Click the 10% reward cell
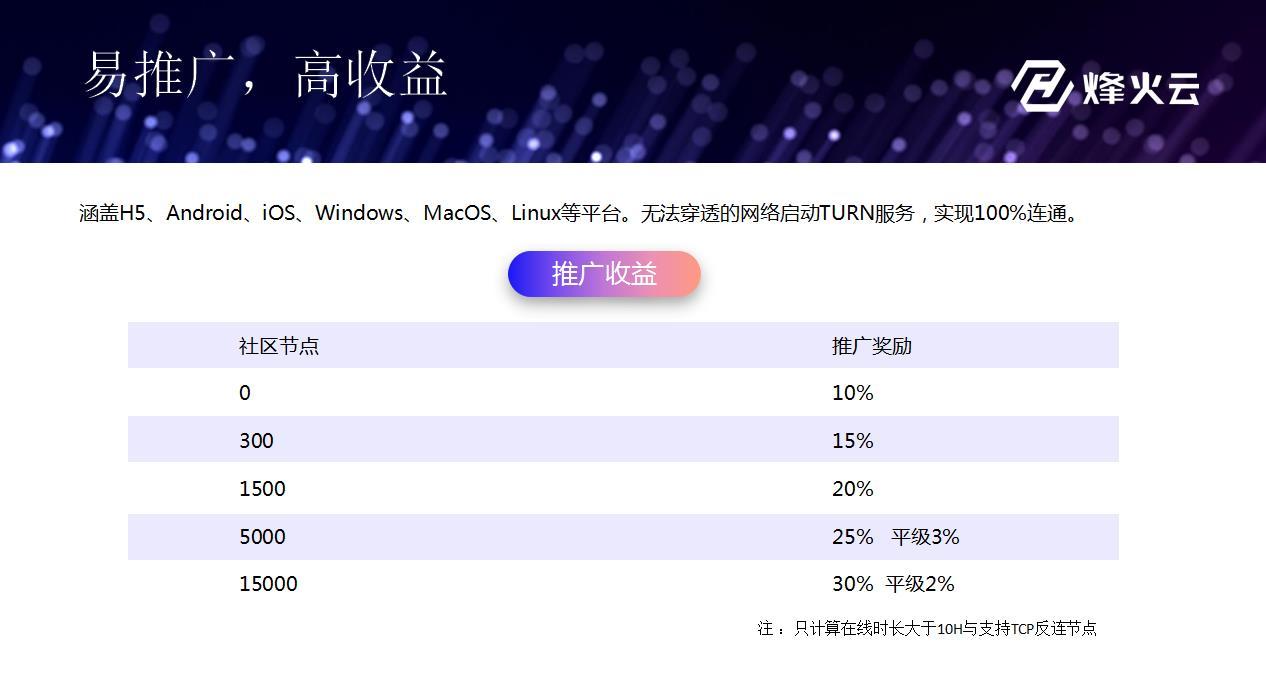 coord(853,393)
